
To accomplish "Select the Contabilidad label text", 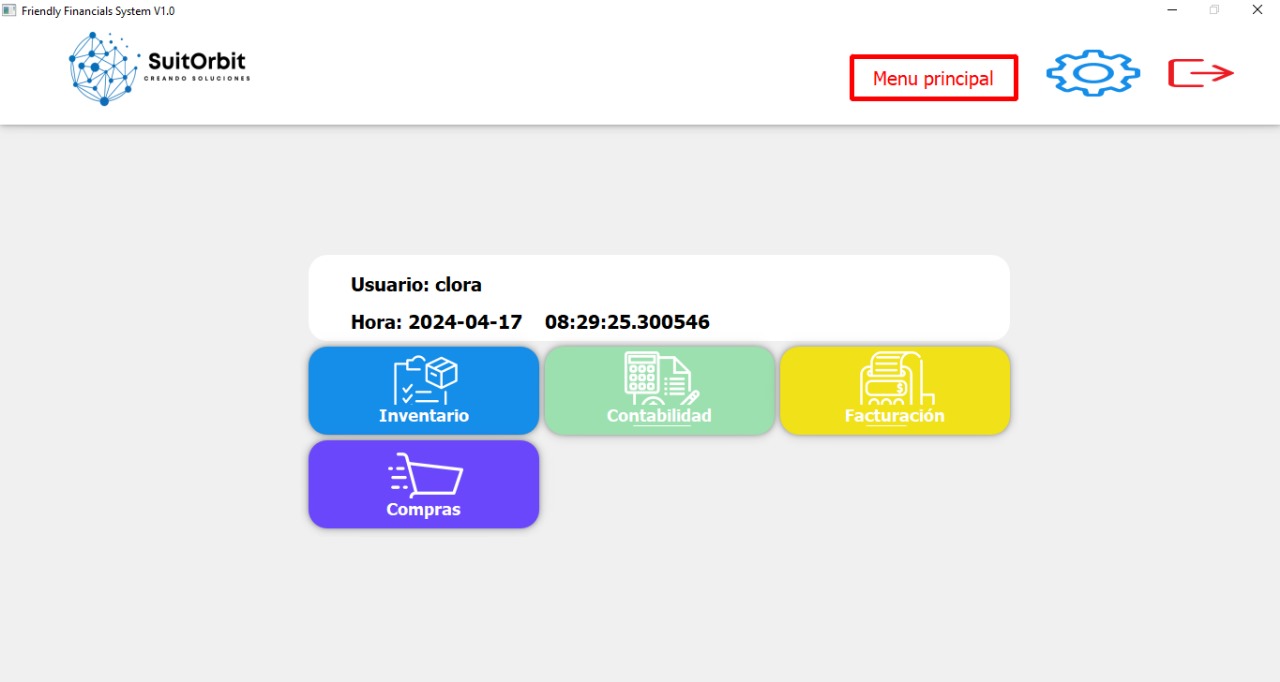I will pos(659,416).
